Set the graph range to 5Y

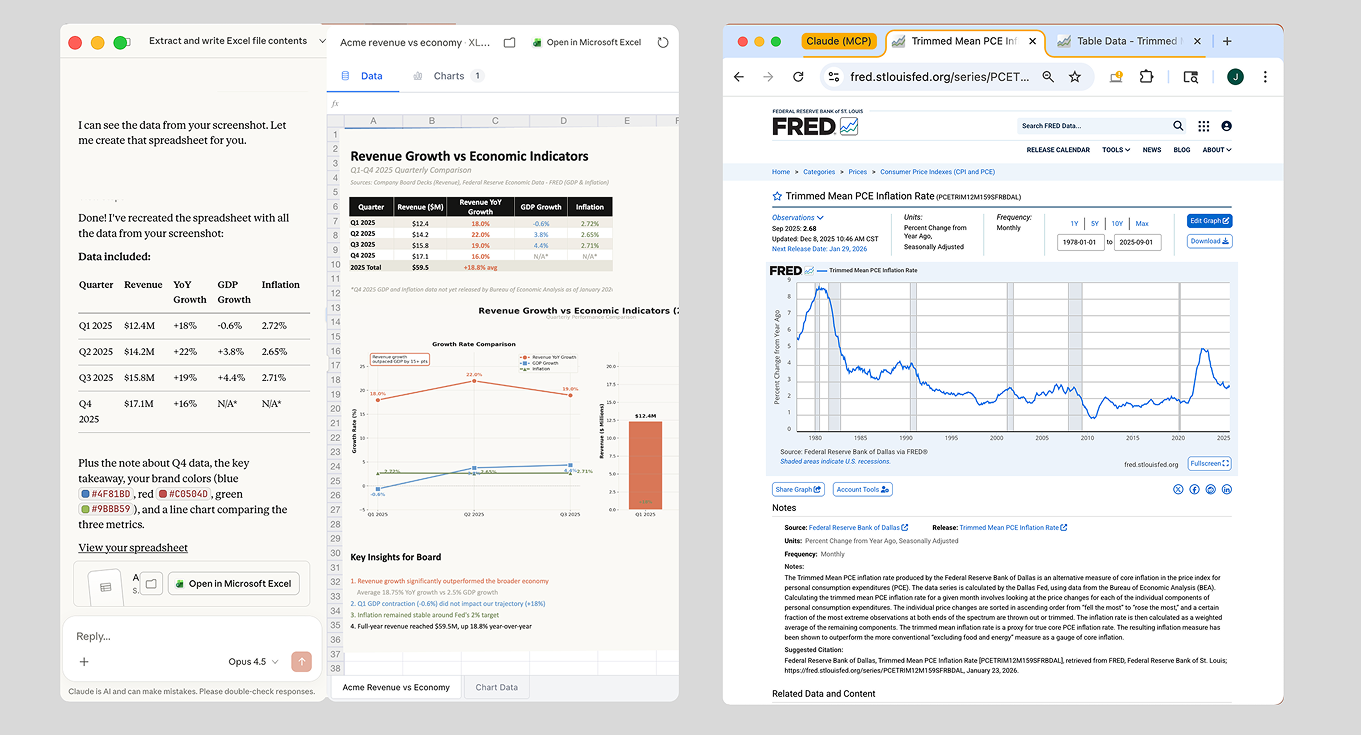pos(1095,224)
